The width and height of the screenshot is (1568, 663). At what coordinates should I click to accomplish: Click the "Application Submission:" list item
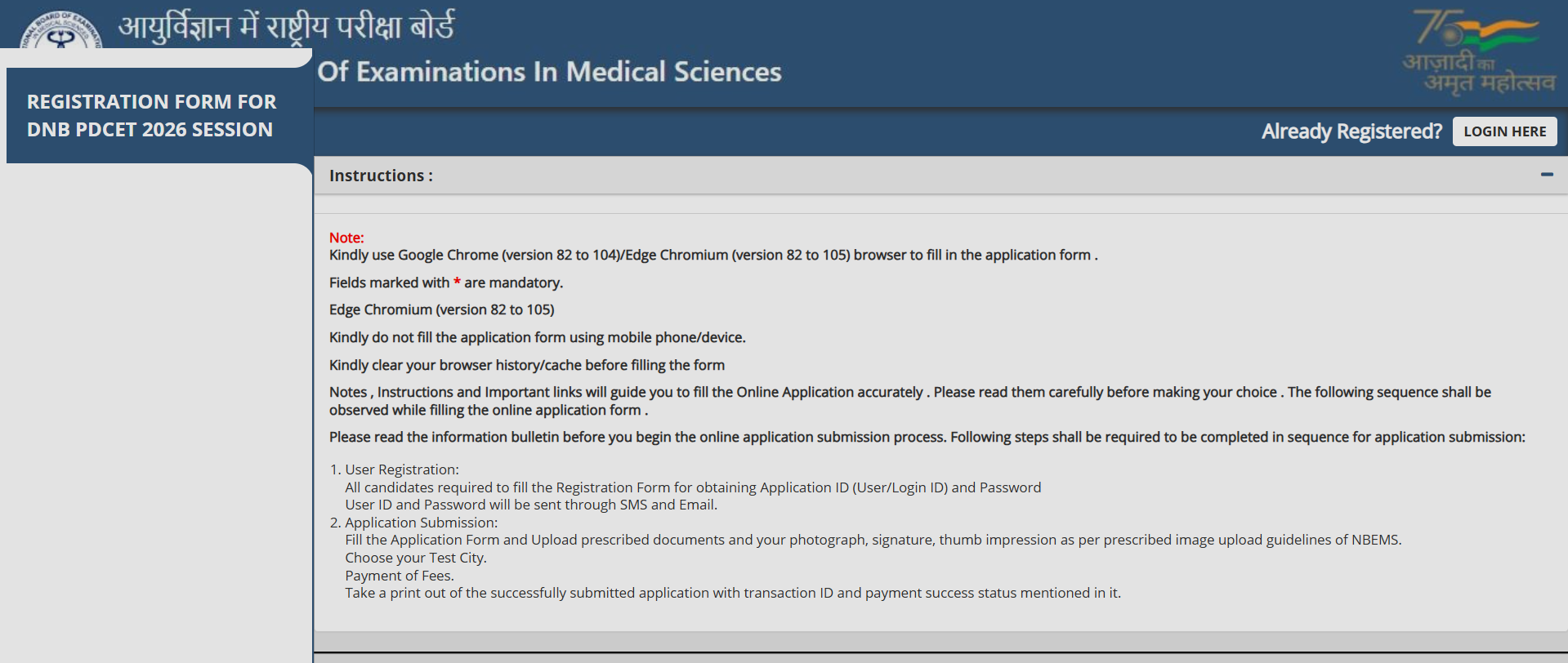point(421,523)
